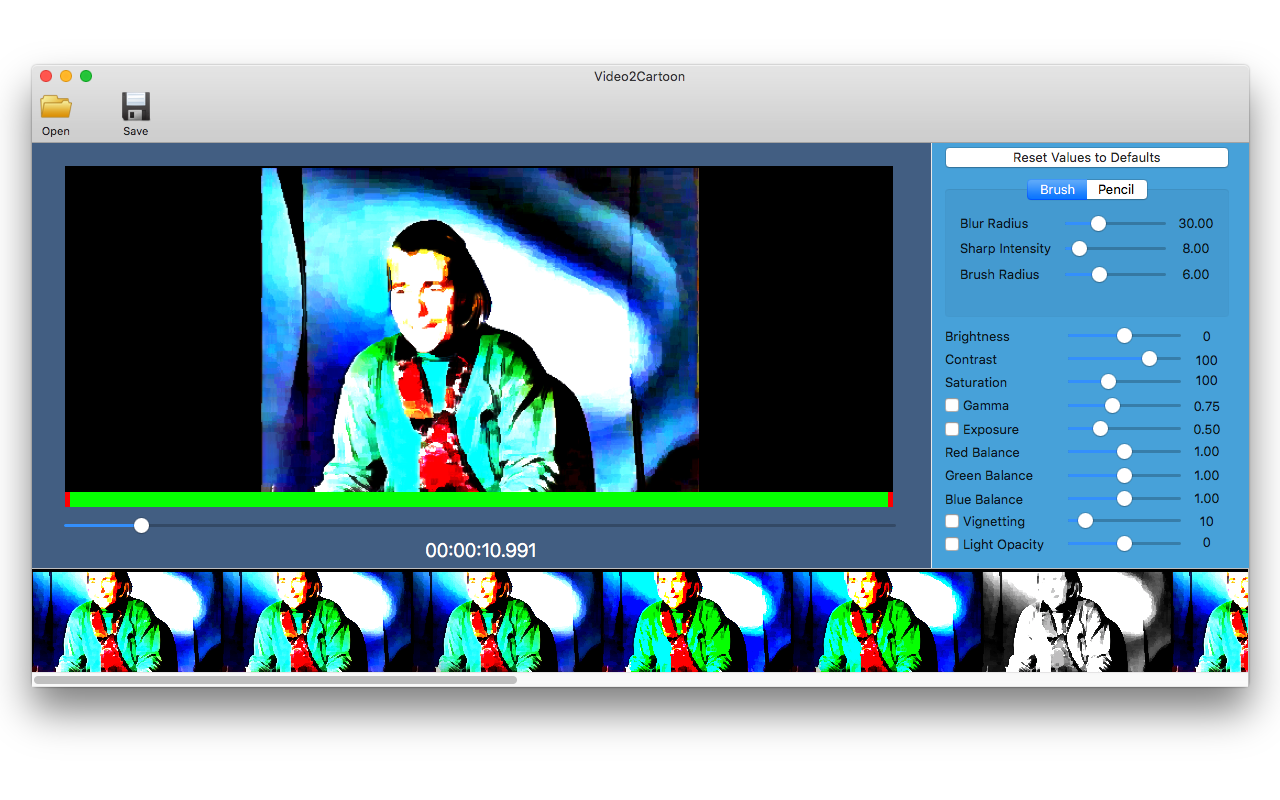Image resolution: width=1280 pixels, height=800 pixels.
Task: Click the Exposure slider knob
Action: (x=1100, y=429)
